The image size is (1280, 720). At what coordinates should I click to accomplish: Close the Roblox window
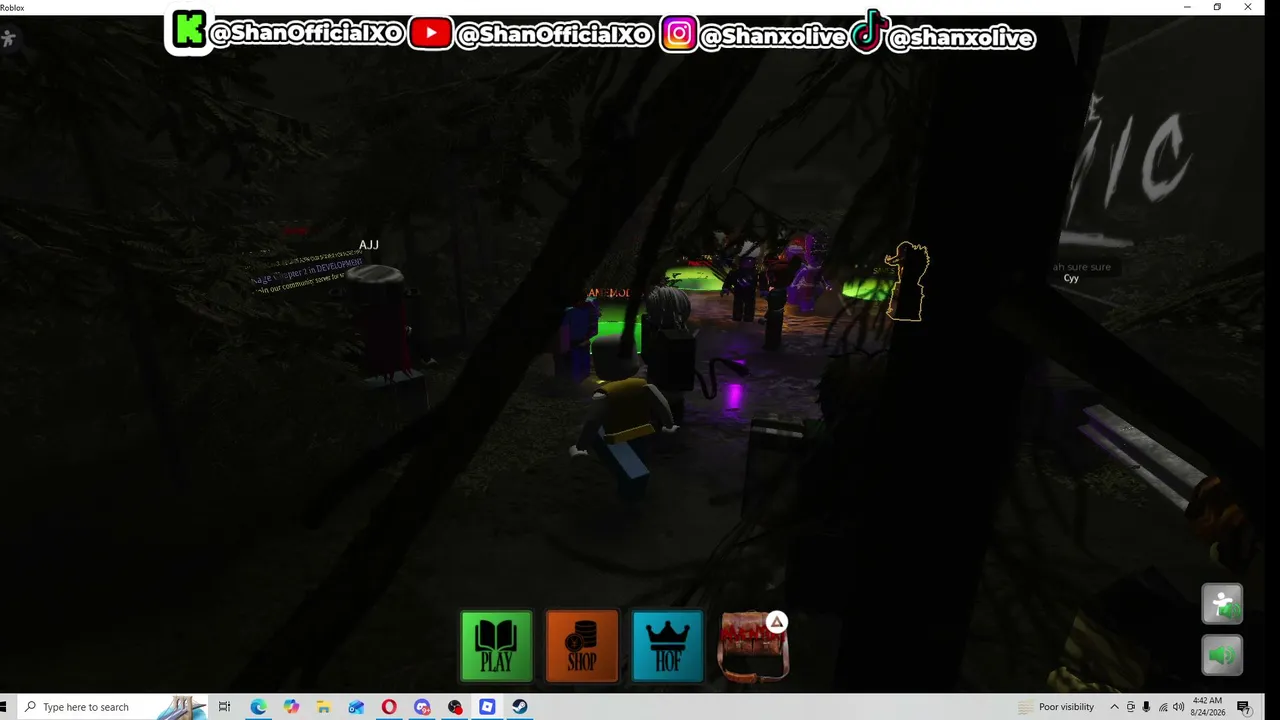(x=1248, y=7)
